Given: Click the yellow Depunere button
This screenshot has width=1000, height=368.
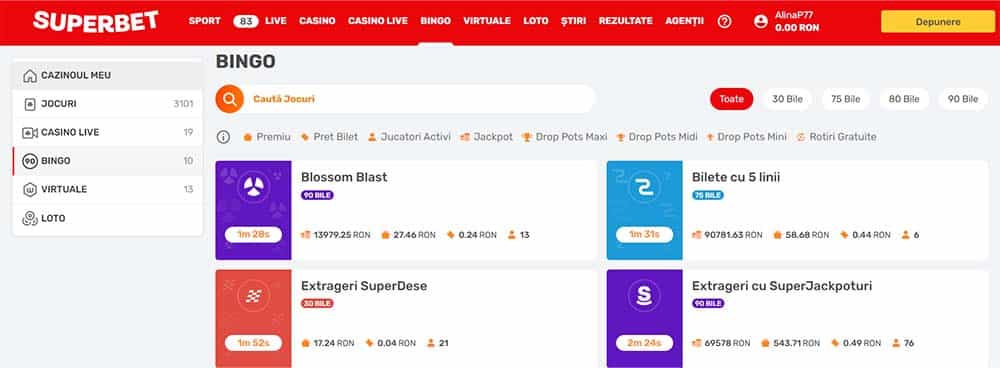Looking at the screenshot, I should (x=938, y=22).
